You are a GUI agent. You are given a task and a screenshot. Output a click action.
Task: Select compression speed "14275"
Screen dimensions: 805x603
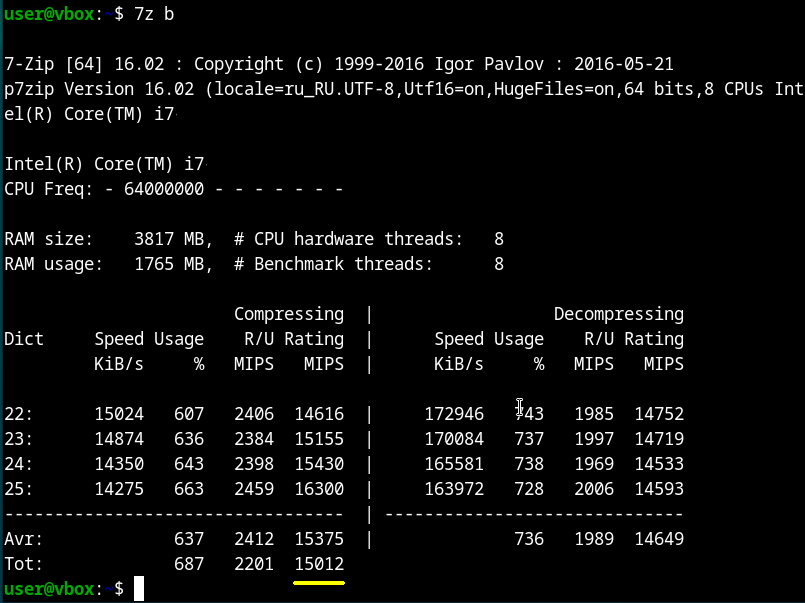click(119, 489)
